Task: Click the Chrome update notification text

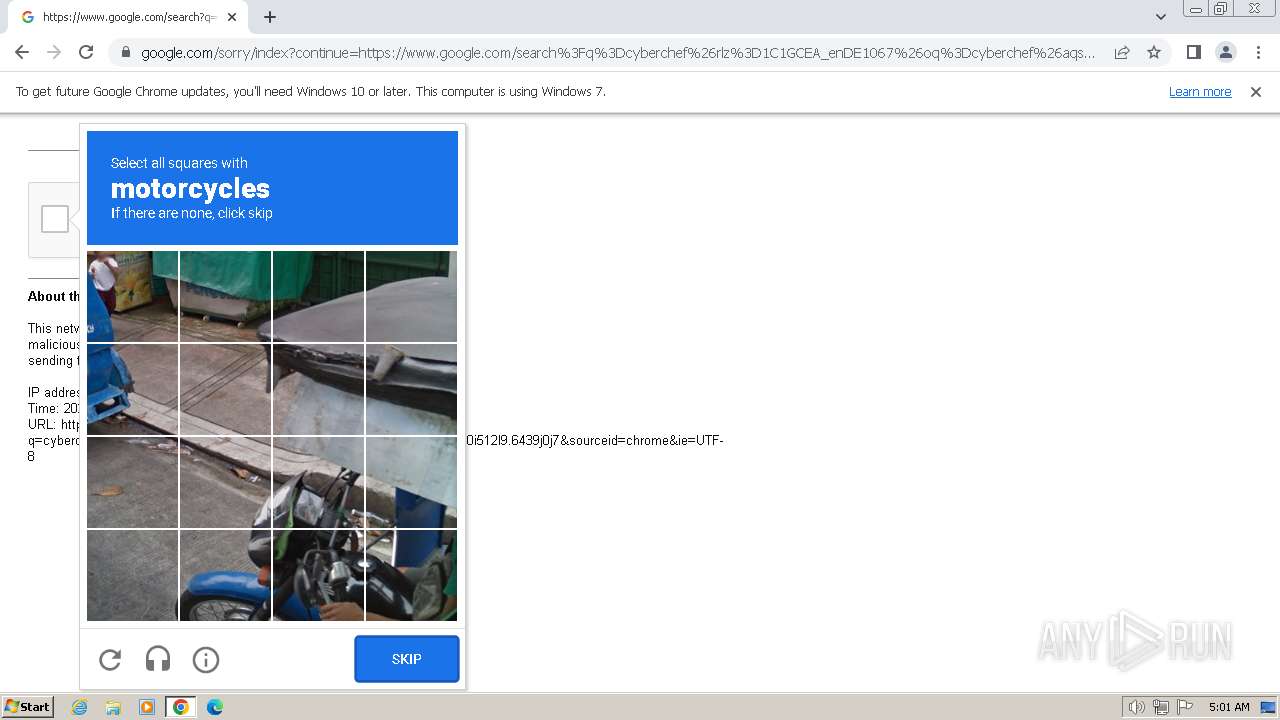Action: (311, 92)
